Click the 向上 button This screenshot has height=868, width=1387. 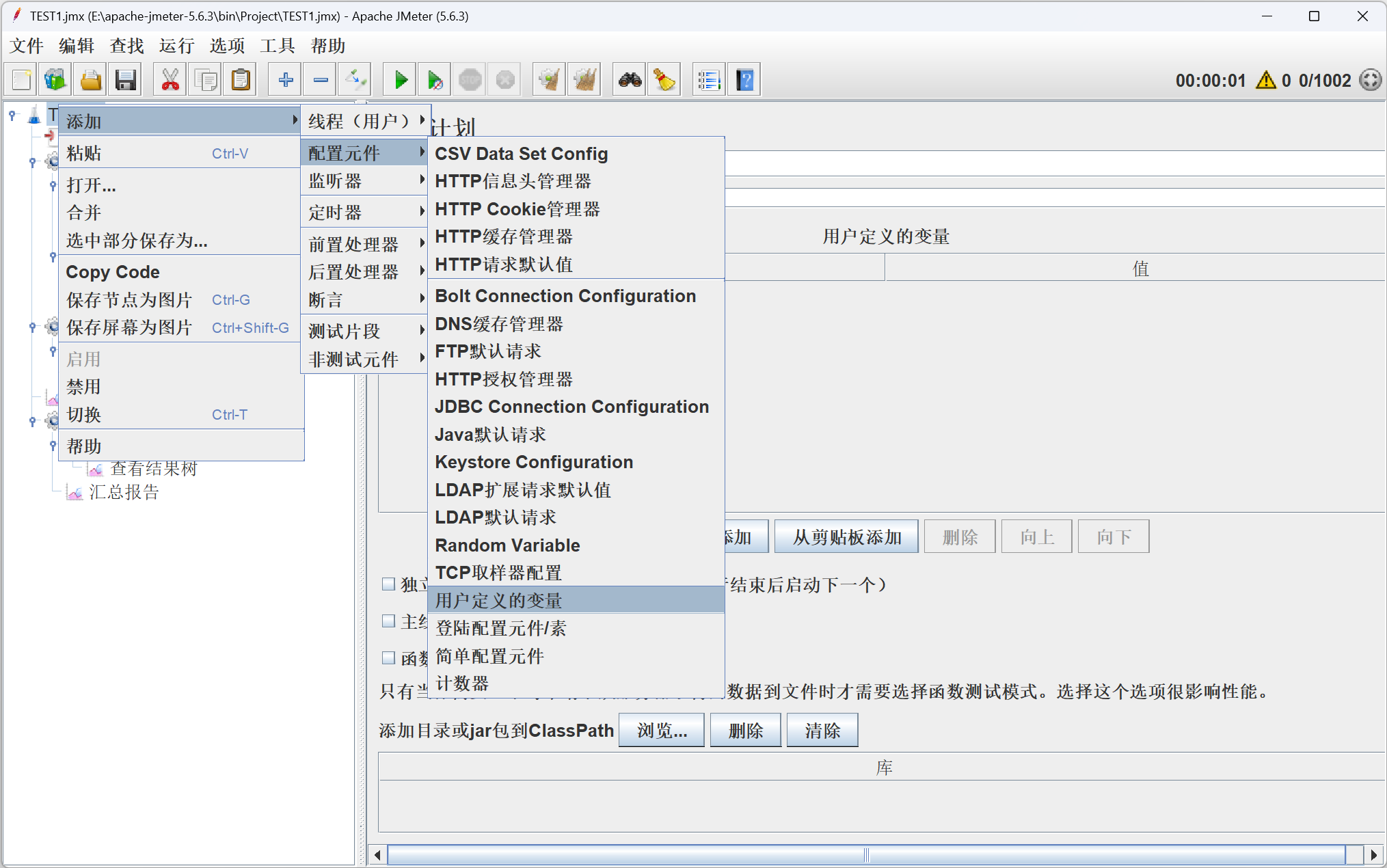(x=1036, y=537)
